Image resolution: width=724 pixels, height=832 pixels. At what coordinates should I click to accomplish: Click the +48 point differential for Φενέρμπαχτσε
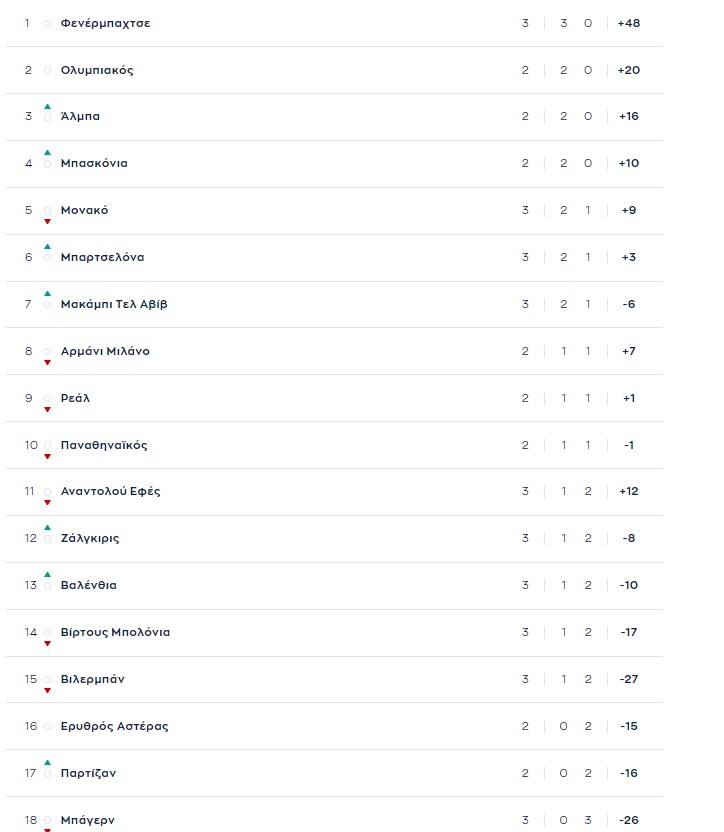point(628,23)
